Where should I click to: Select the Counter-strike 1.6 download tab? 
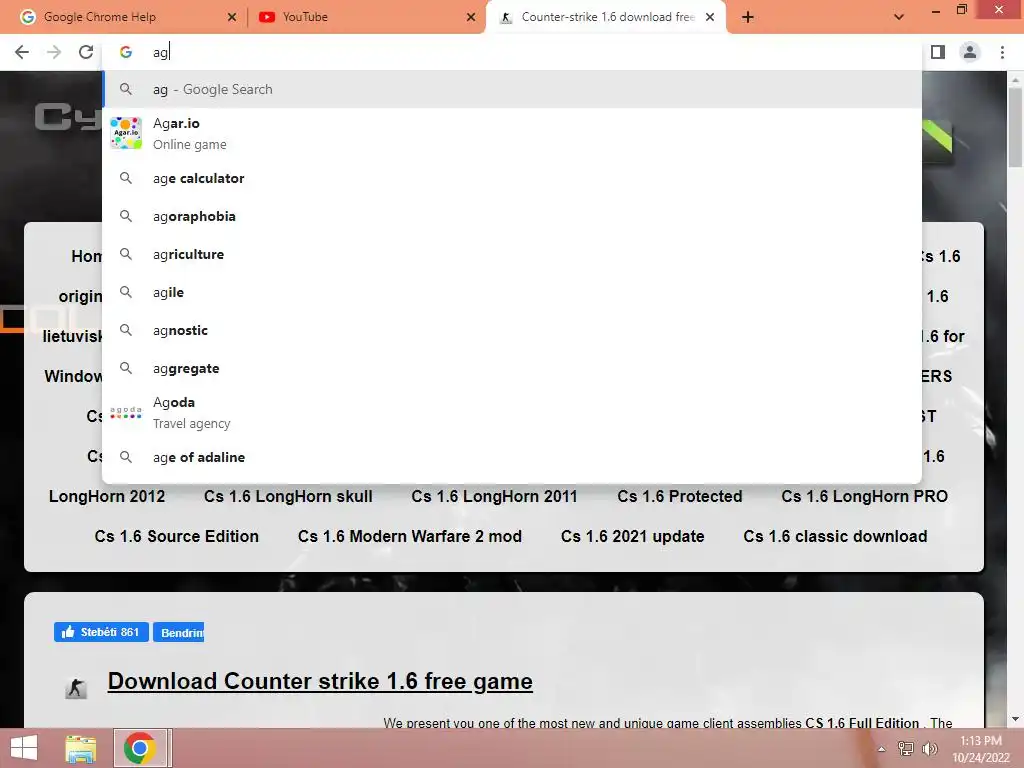(605, 18)
